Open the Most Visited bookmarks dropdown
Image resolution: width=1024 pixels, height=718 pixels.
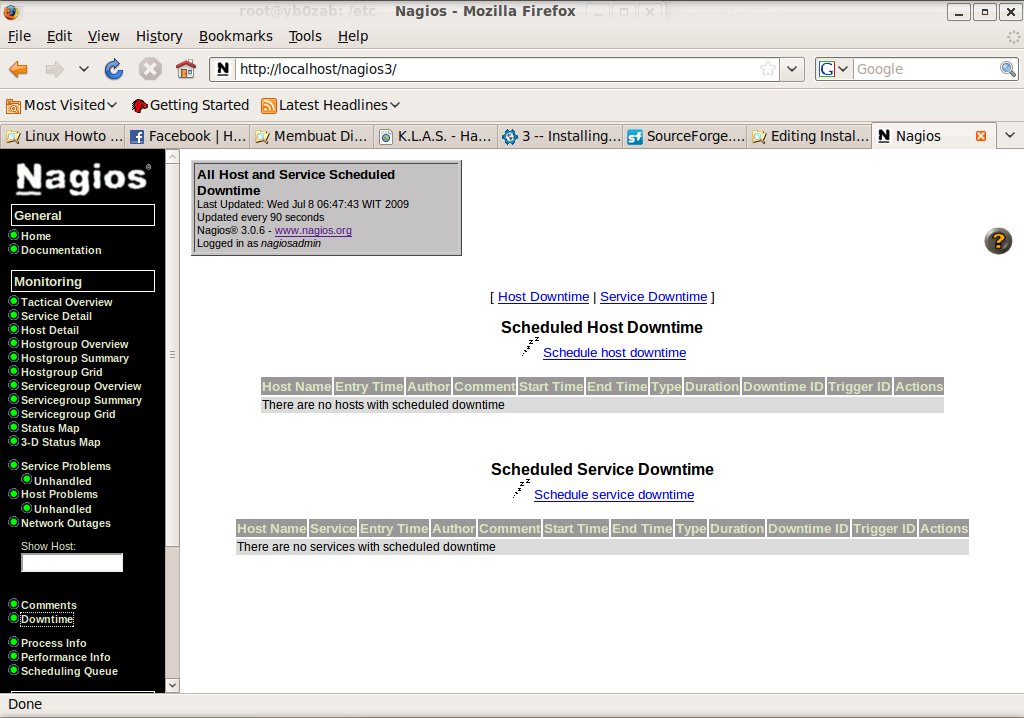(x=62, y=105)
